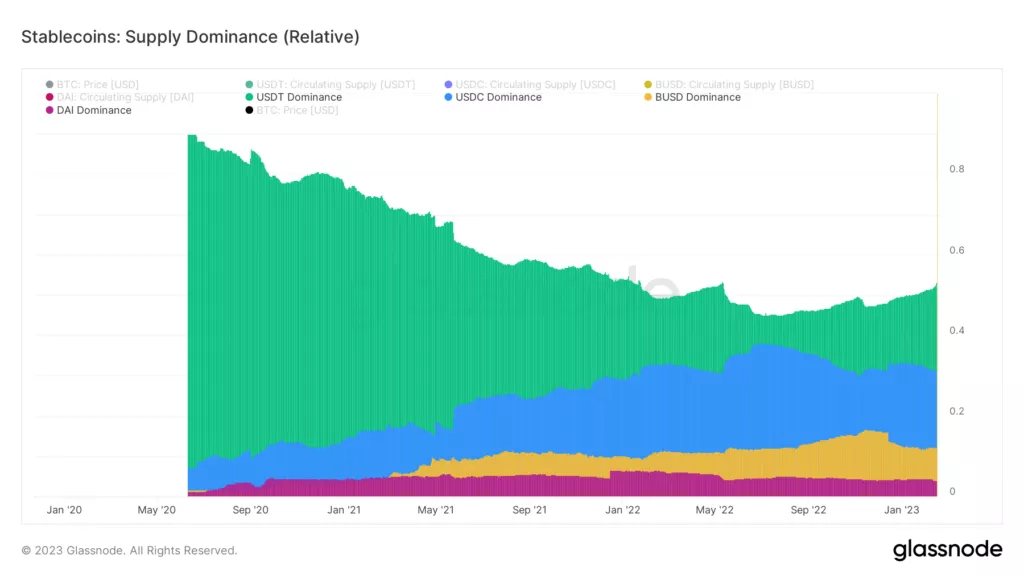Click the 0.2 y-axis value
This screenshot has width=1024, height=576.
point(957,411)
